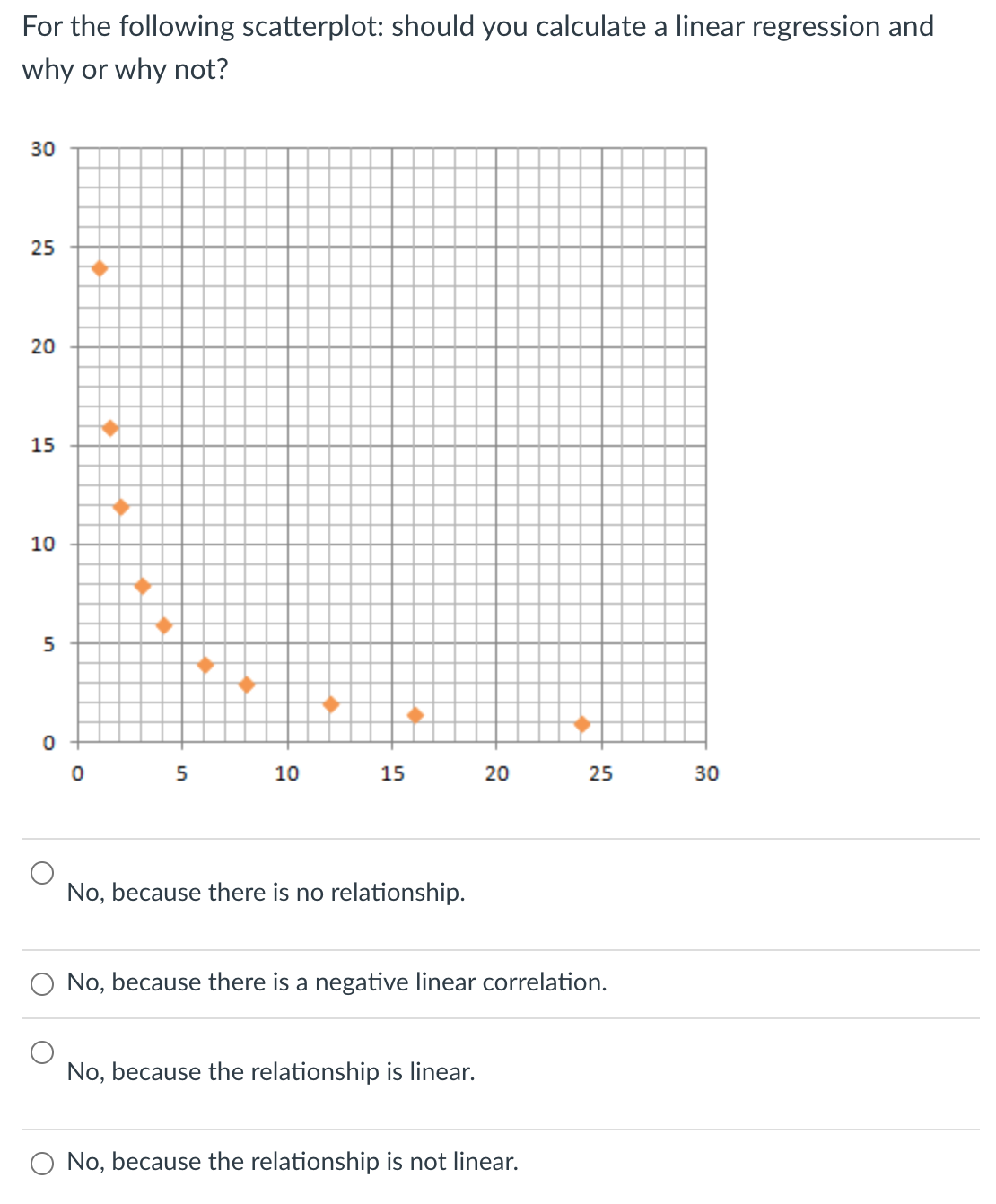The height and width of the screenshot is (1204, 996).
Task: Click the data point just above value 10 gridline
Action: pyautogui.click(x=120, y=507)
